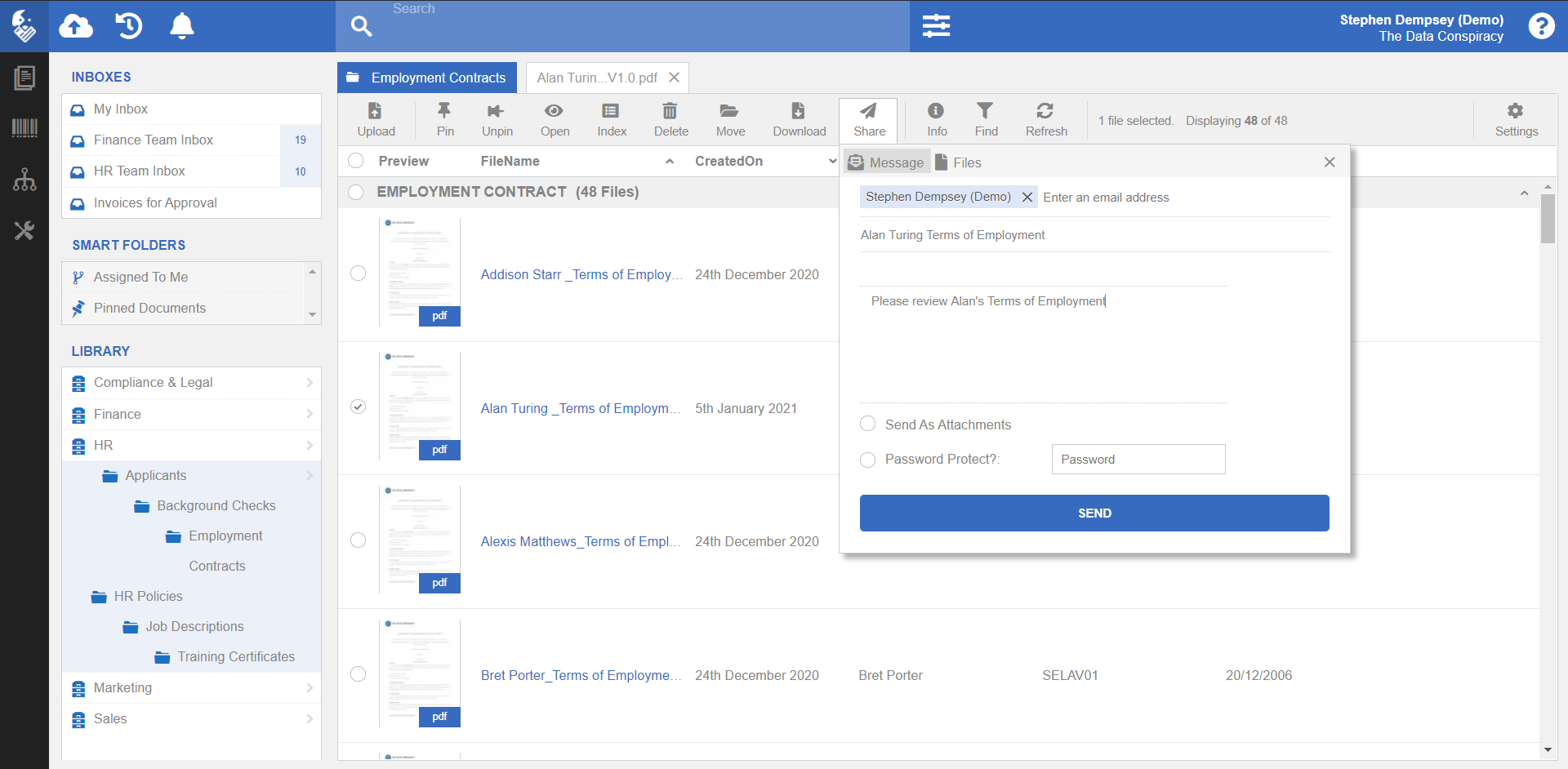The height and width of the screenshot is (769, 1568).
Task: Click the Find filter button
Action: point(986,119)
